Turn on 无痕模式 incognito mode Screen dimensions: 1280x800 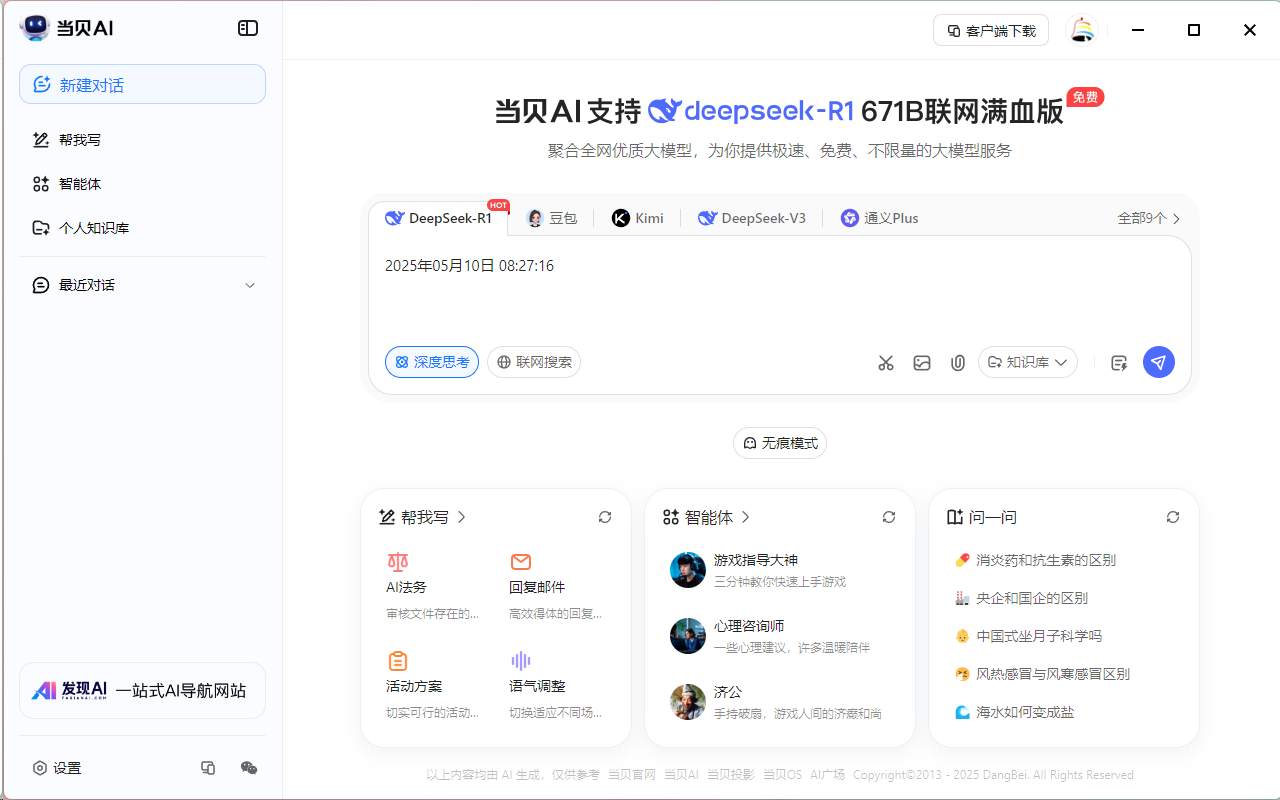tap(780, 443)
